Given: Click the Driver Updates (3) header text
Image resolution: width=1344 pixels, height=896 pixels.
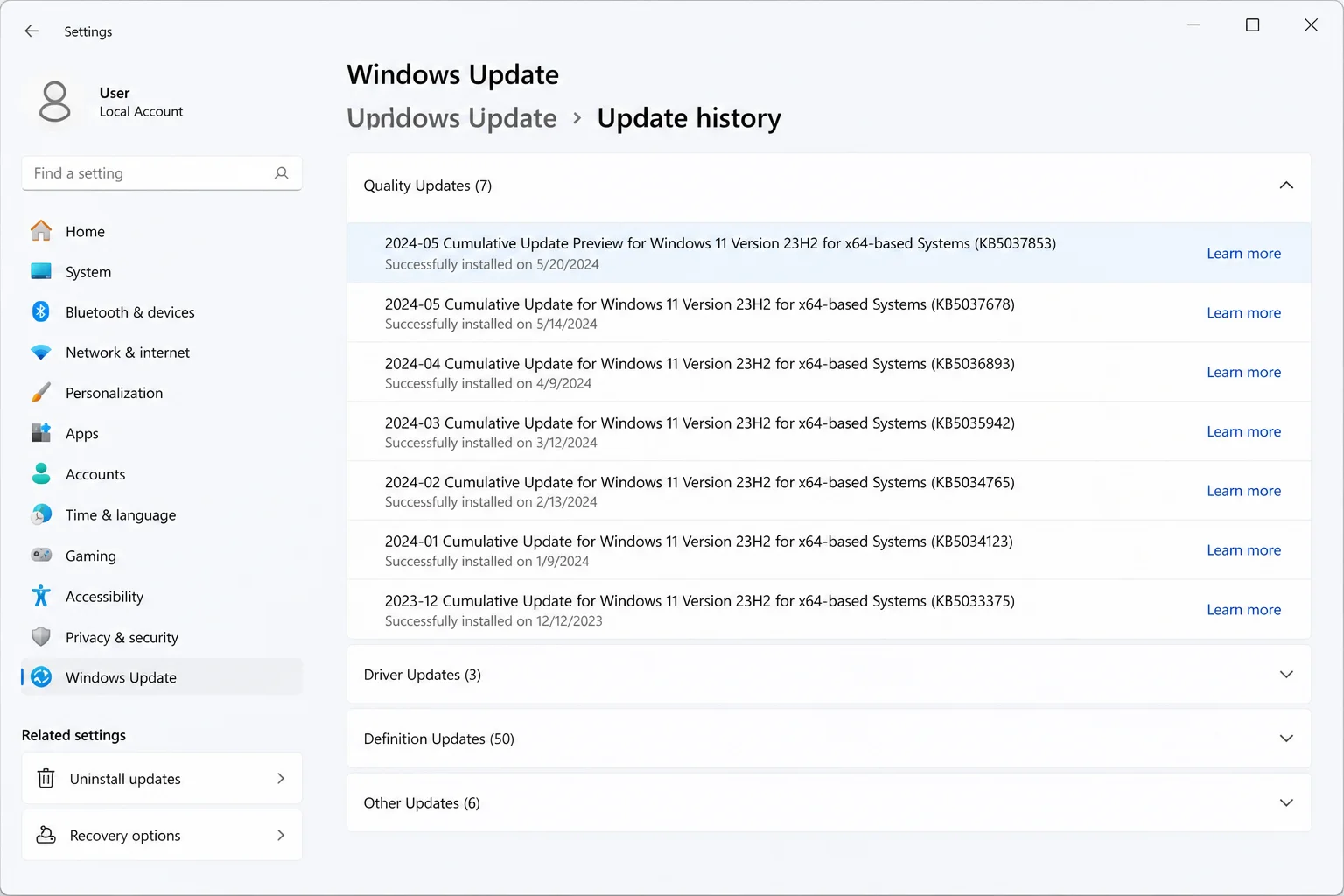Looking at the screenshot, I should coord(423,675).
